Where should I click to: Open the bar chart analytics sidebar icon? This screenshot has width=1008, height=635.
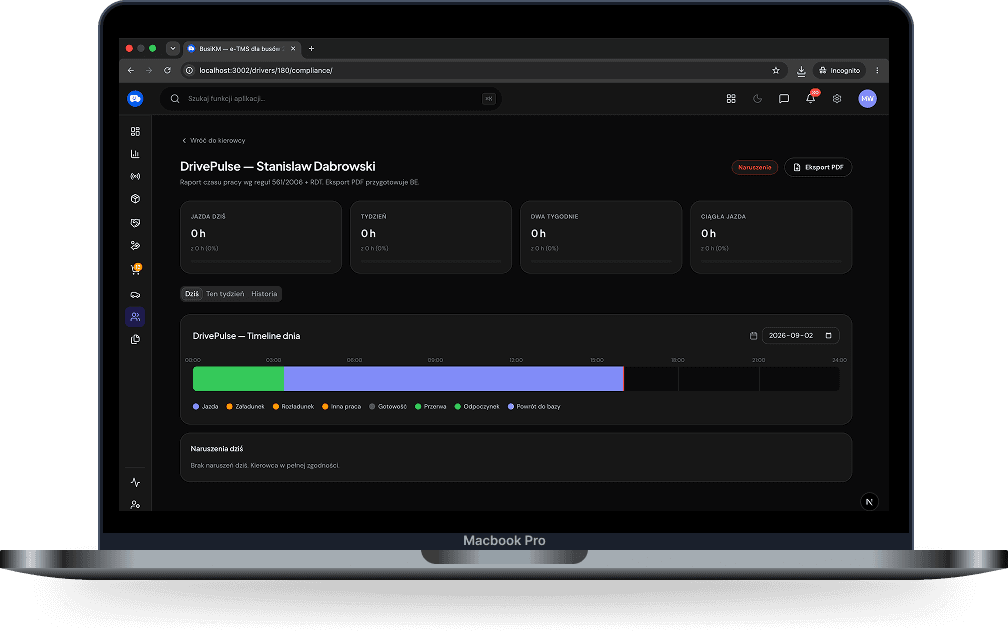(x=135, y=154)
